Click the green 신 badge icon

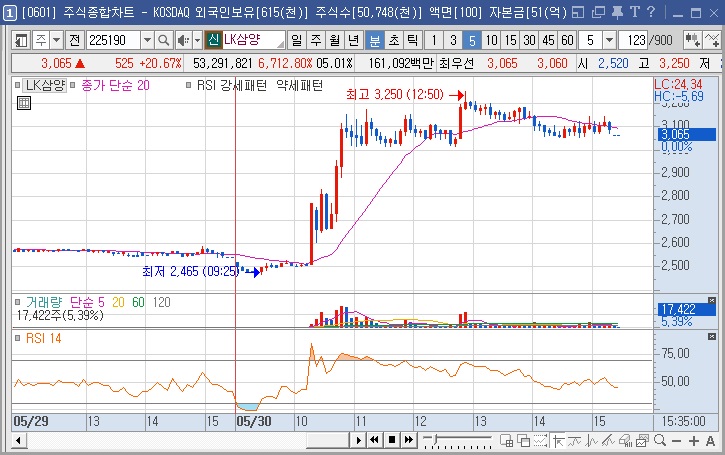(x=213, y=40)
